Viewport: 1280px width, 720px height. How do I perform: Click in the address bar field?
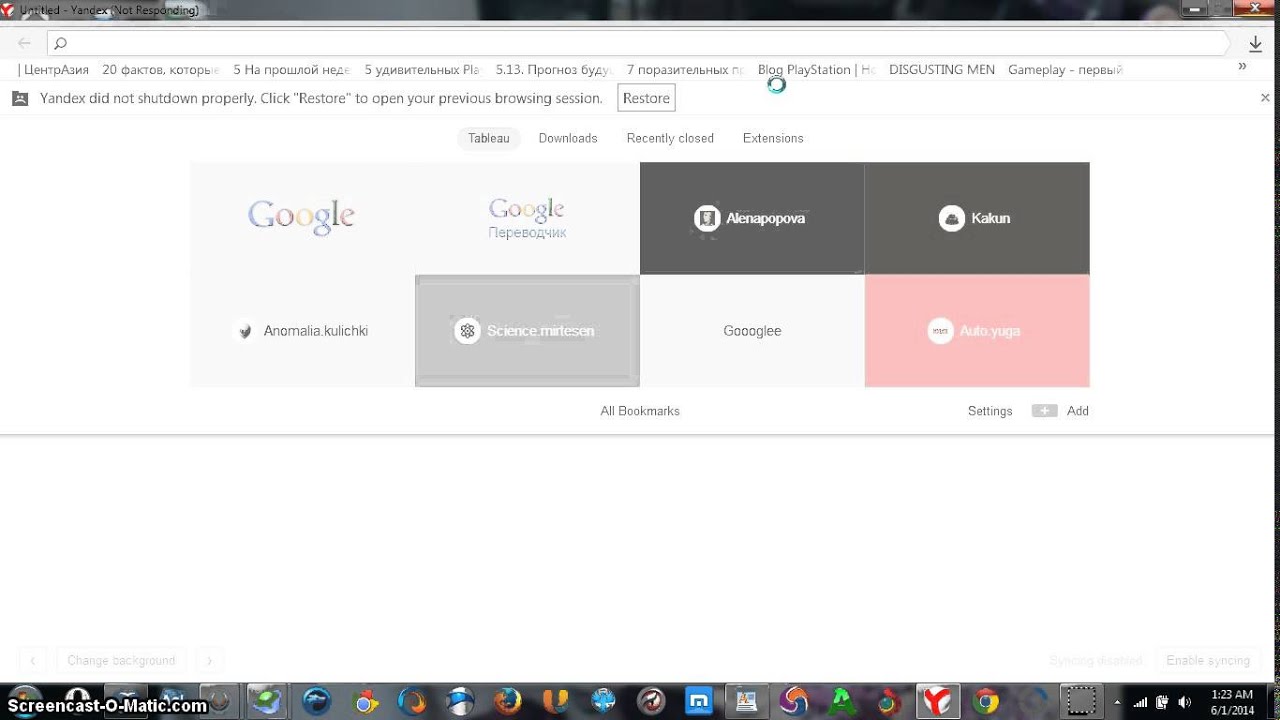tap(637, 43)
